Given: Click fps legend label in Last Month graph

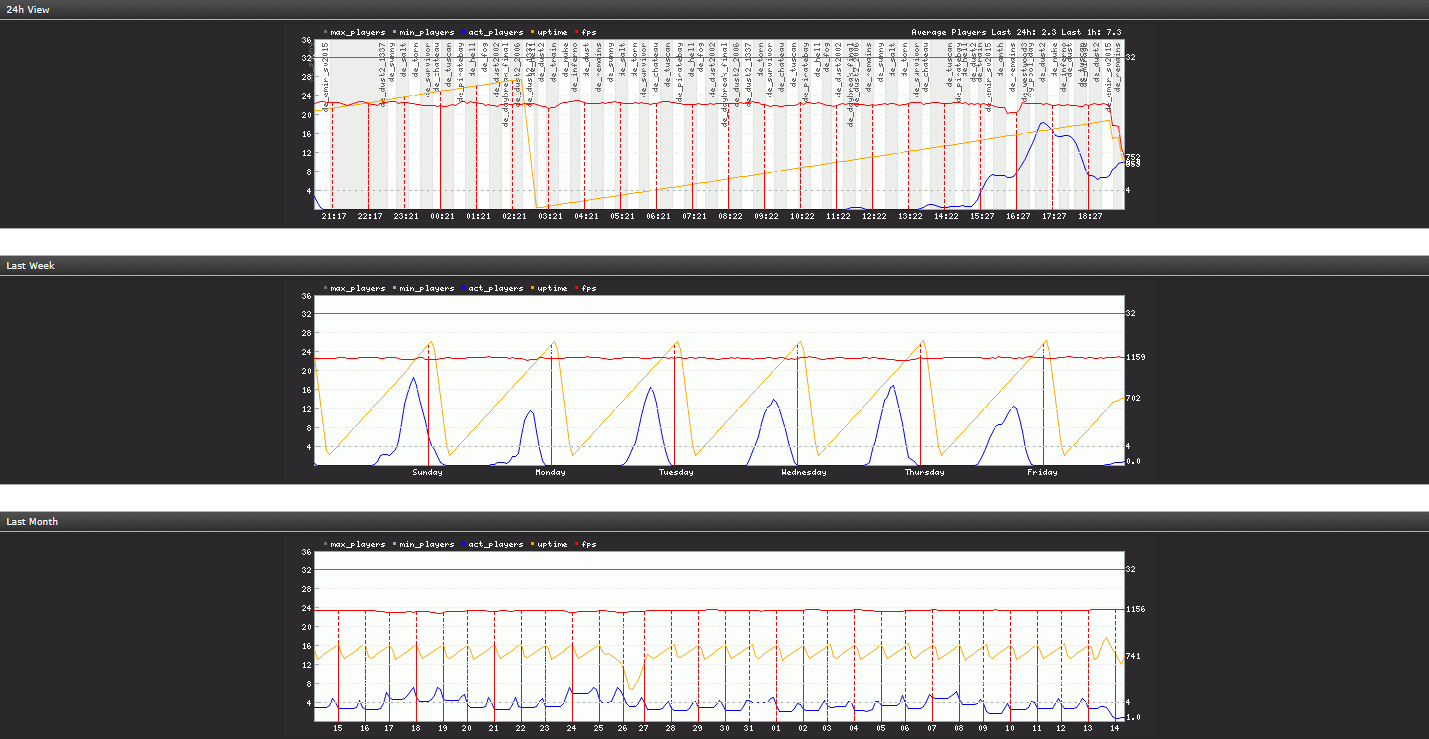Looking at the screenshot, I should [588, 544].
